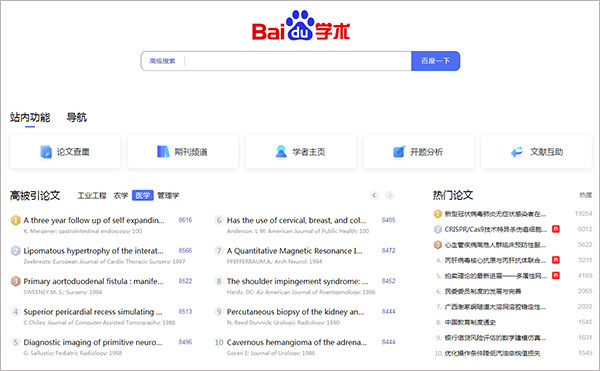
Task: Open 'Percutaneous biopsy of the kidney' paper
Action: pos(295,312)
